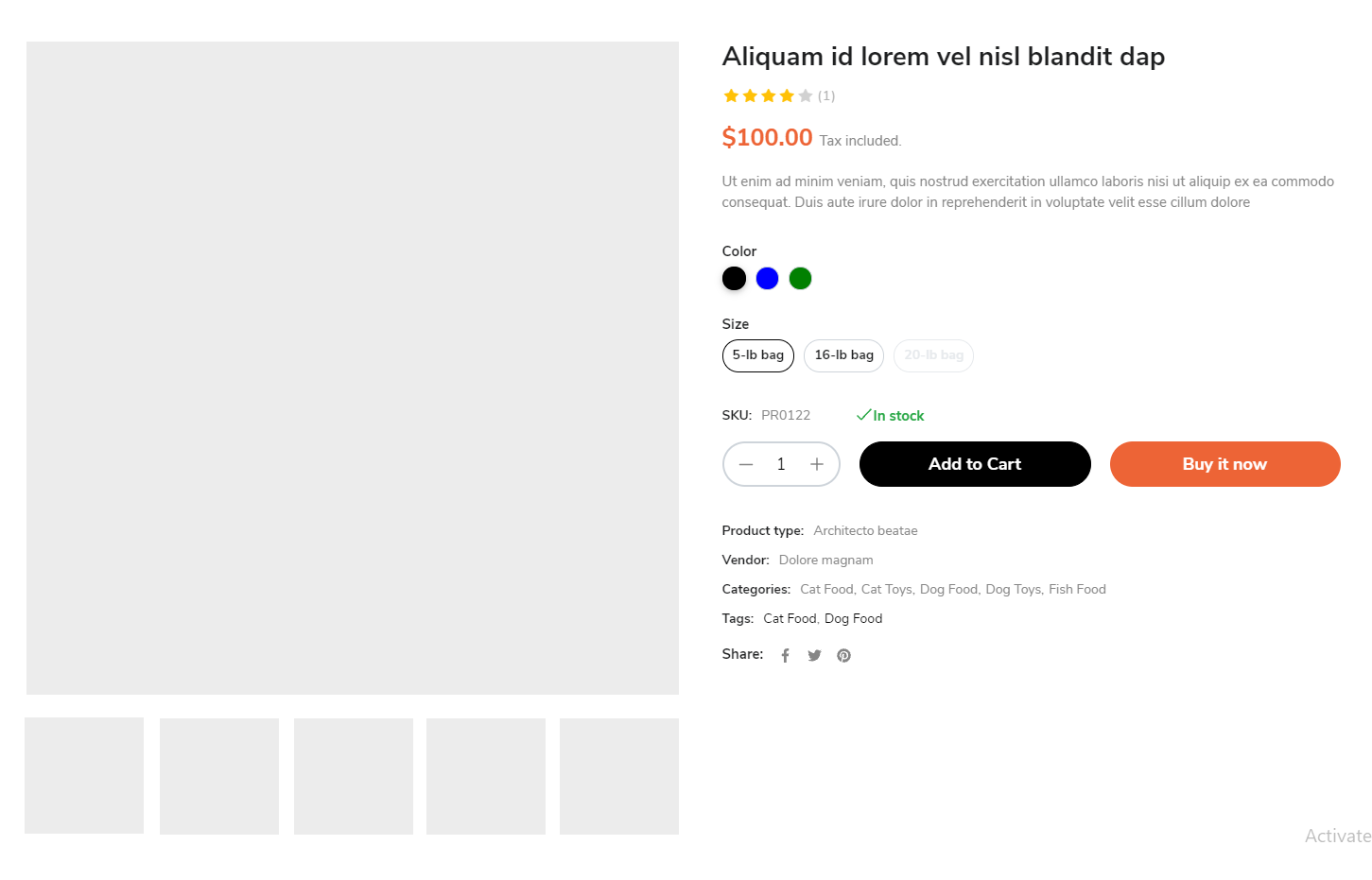Select the first product thumbnail
This screenshot has height=880, width=1372.
pos(84,775)
